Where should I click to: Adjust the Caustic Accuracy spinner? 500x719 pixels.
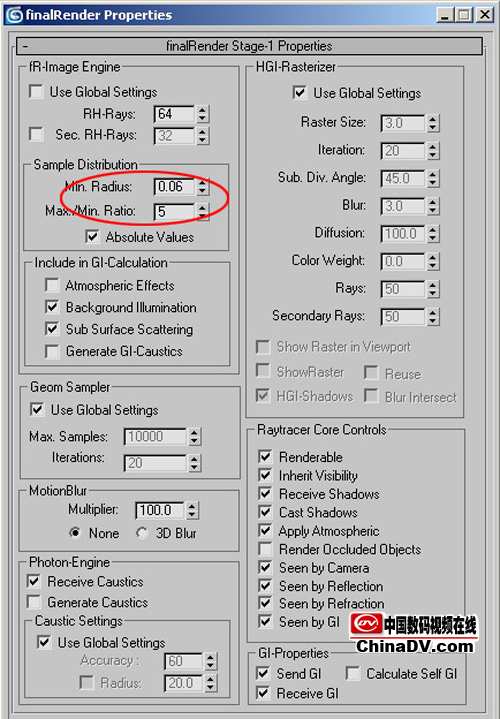210,661
